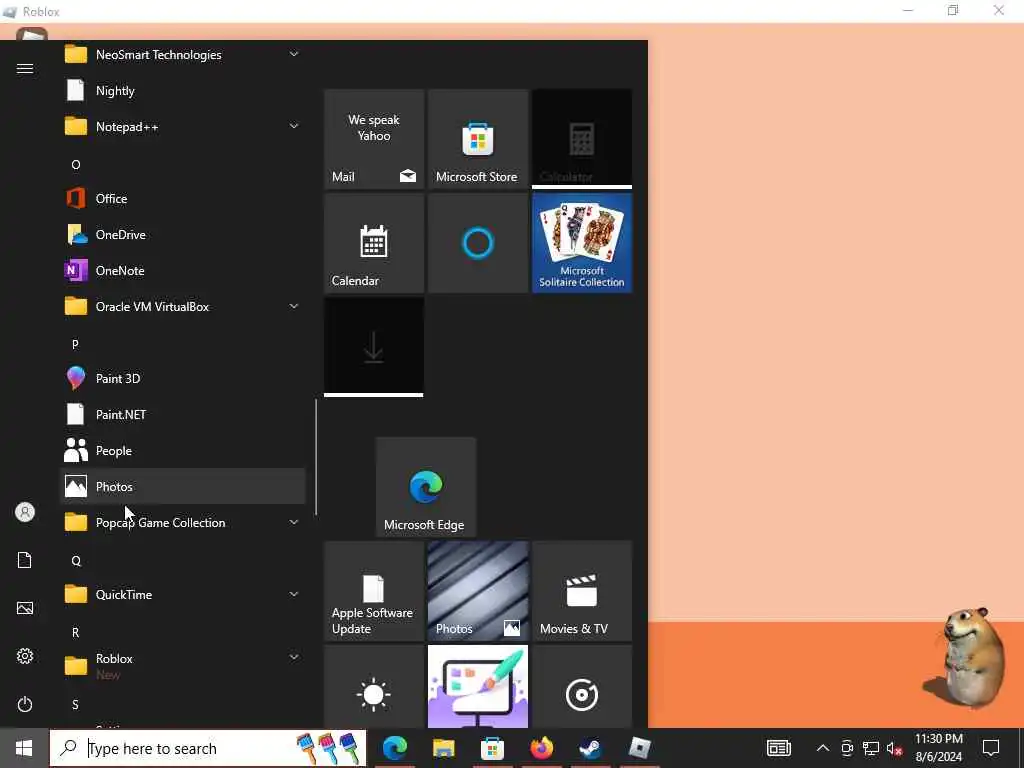Open Paint.NET in app list

[183, 415]
